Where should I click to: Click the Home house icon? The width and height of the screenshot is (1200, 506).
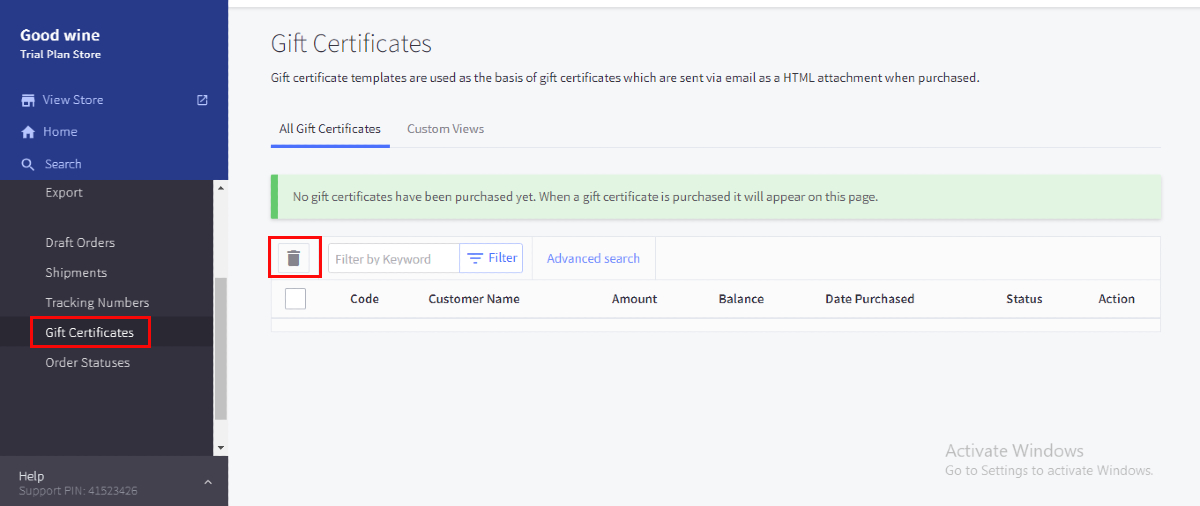(x=28, y=132)
